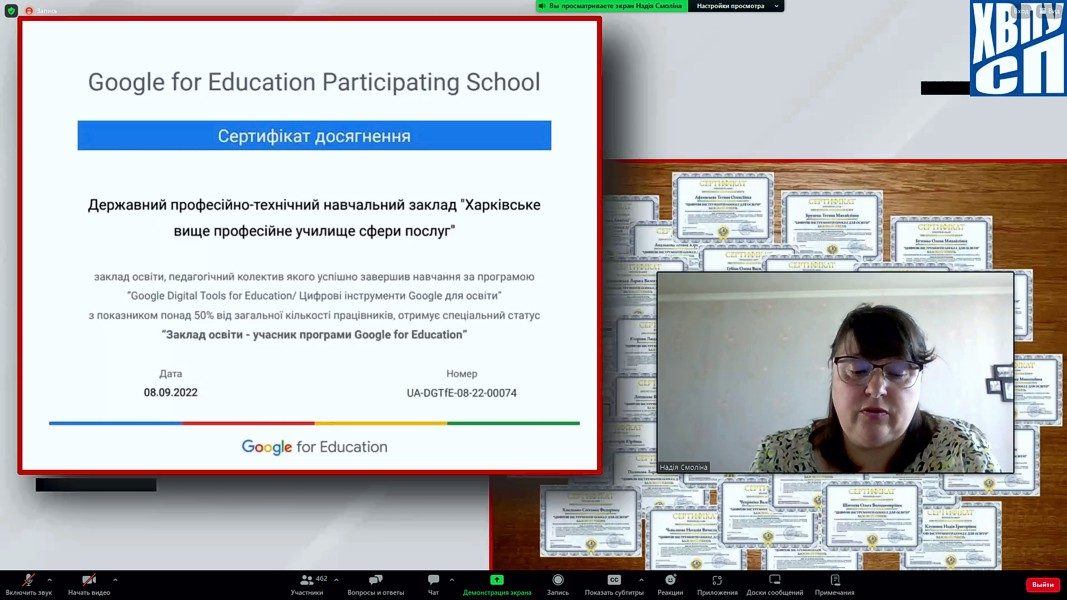The image size is (1067, 600).
Task: Click the 'Google Digital Tools for Education' program line
Action: pos(314,296)
